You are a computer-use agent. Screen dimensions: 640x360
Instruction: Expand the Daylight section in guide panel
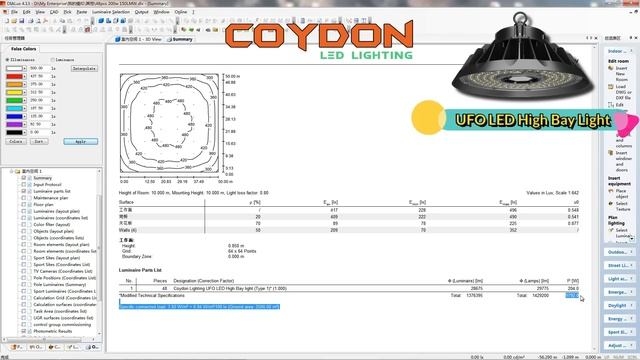(619, 306)
